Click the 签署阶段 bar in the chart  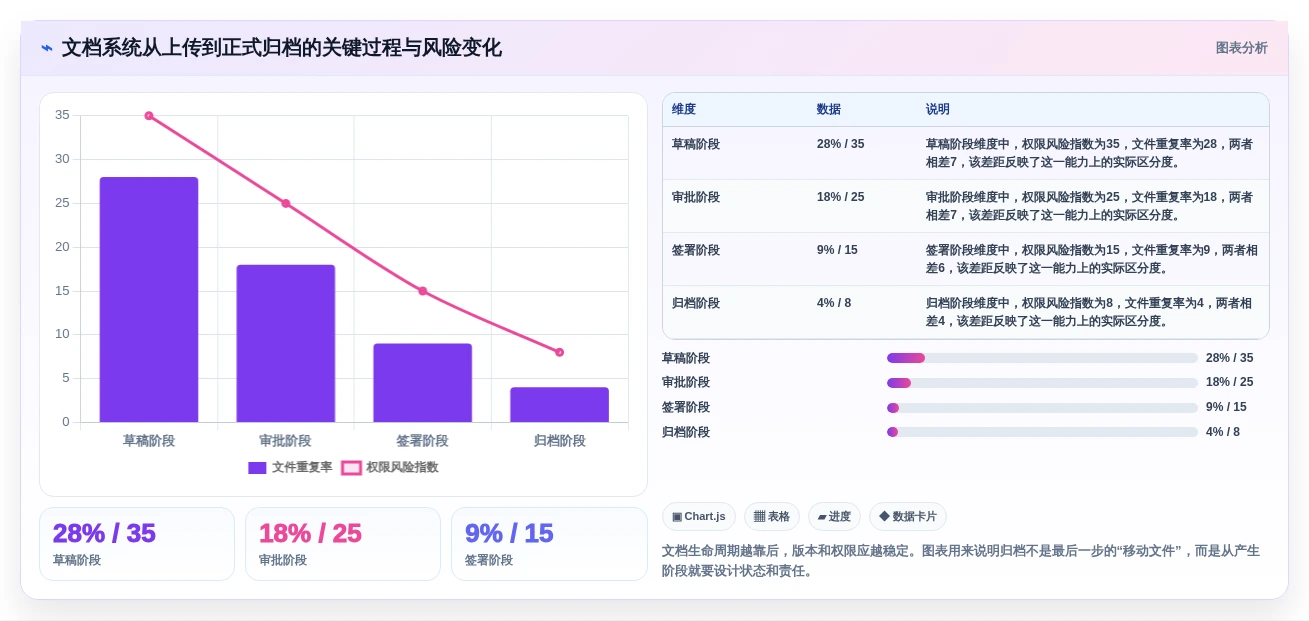[422, 383]
